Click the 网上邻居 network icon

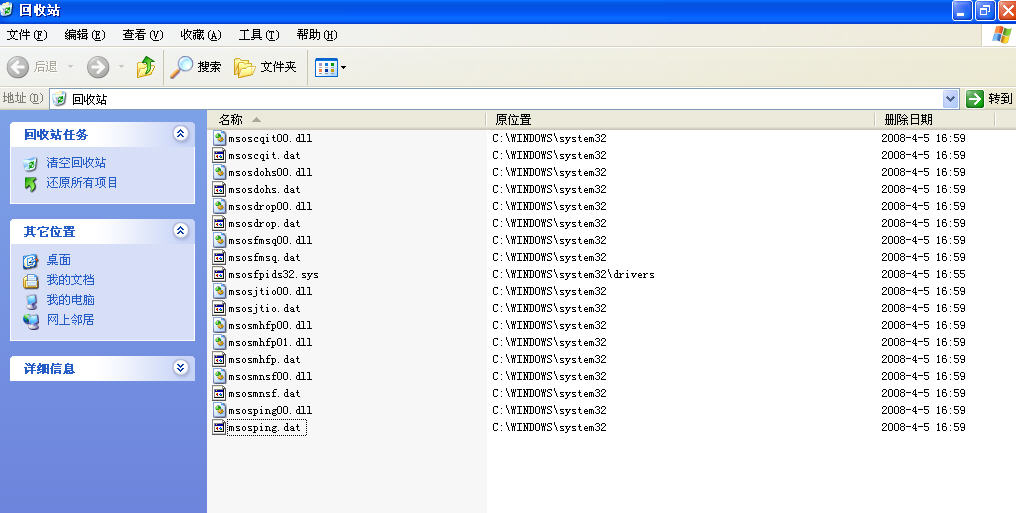(x=30, y=321)
